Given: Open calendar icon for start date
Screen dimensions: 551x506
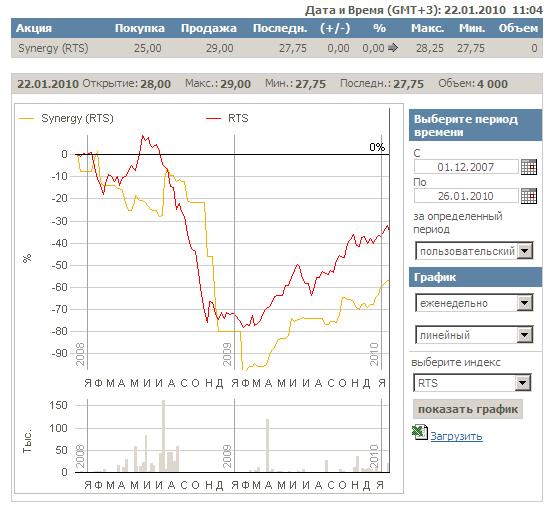Looking at the screenshot, I should (x=529, y=167).
